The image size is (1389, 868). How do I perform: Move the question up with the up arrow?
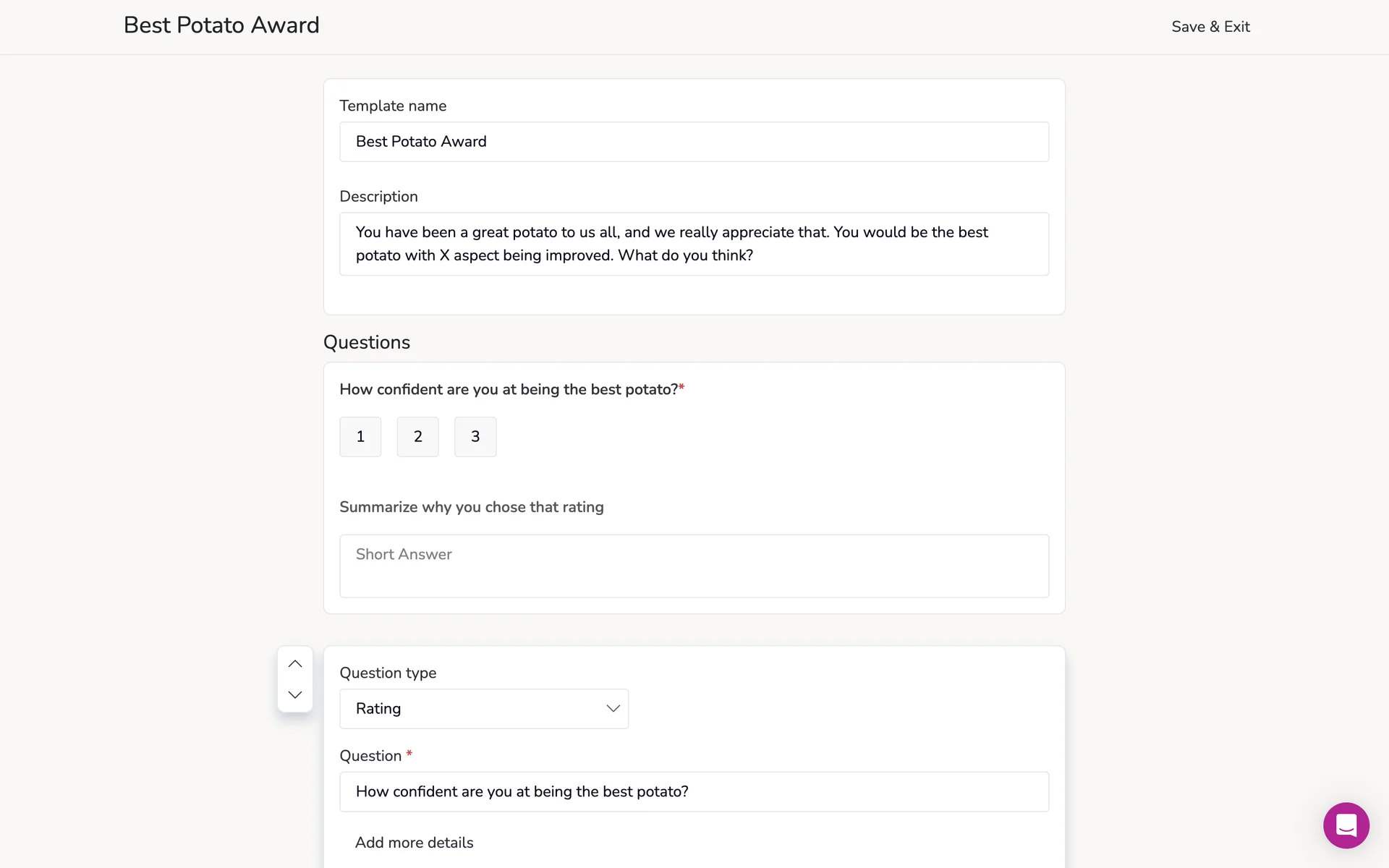pyautogui.click(x=295, y=664)
